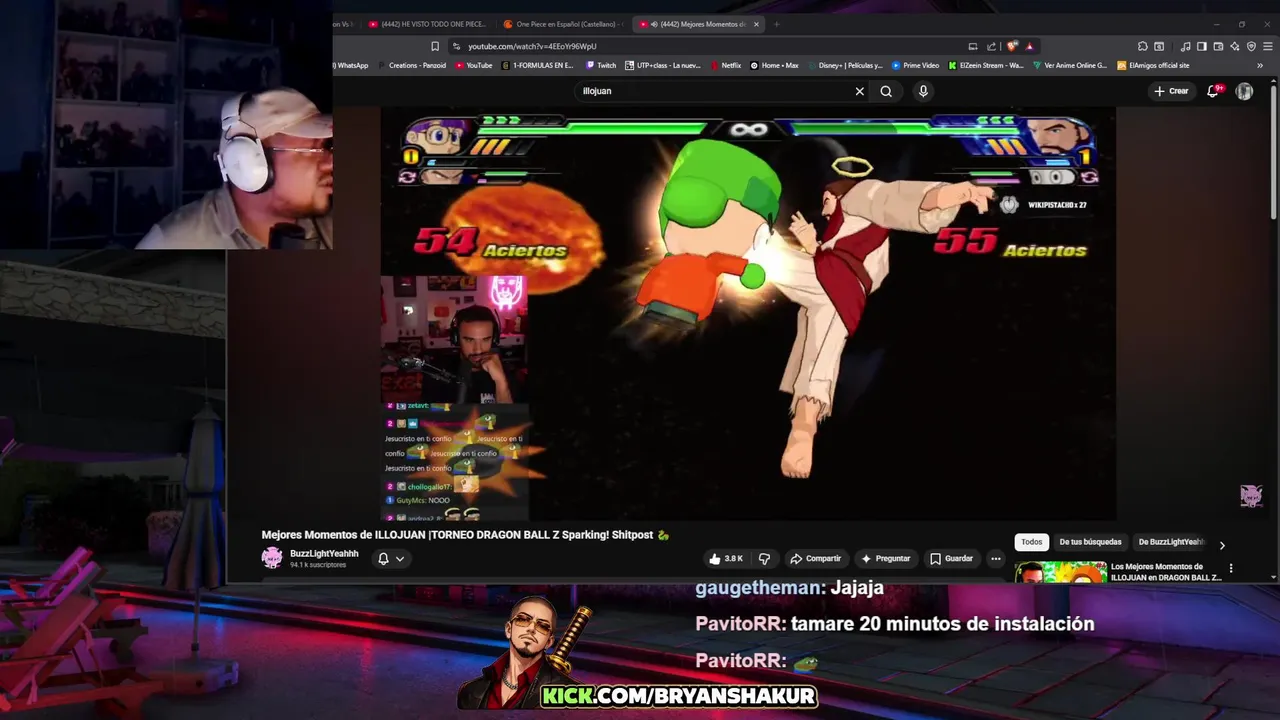Open Leo AI sparkle icon
Viewport: 1280px width, 720px height.
[1235, 46]
